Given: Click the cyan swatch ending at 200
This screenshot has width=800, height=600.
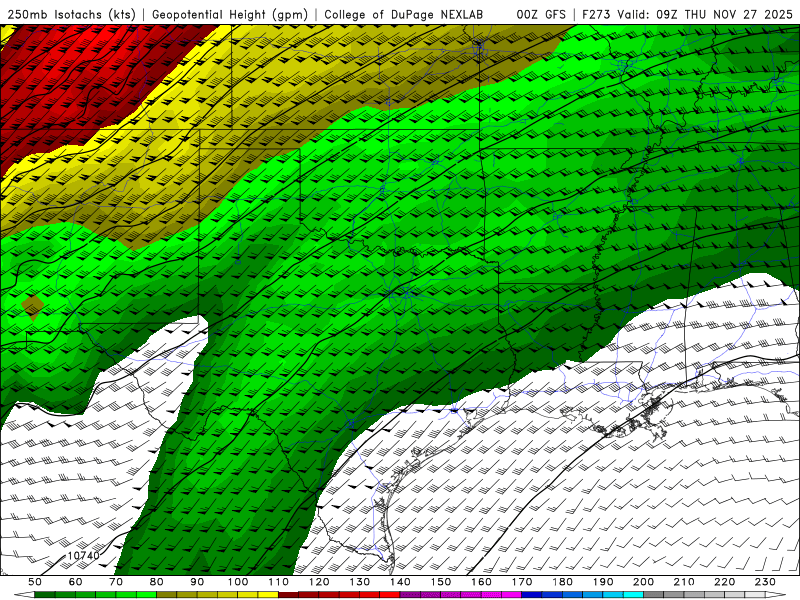Looking at the screenshot, I should coord(633,595).
